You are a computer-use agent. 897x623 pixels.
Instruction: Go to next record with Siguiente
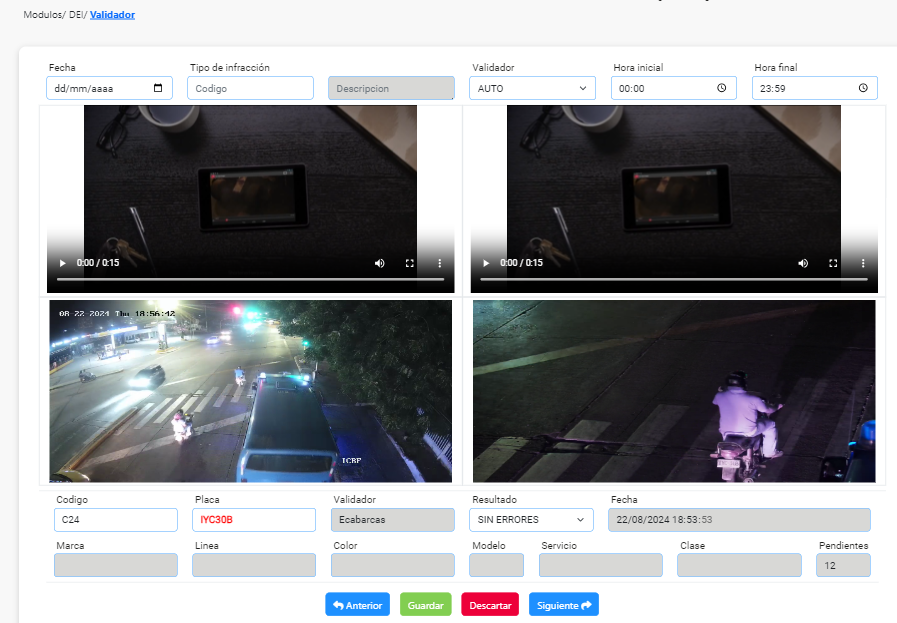tap(564, 605)
